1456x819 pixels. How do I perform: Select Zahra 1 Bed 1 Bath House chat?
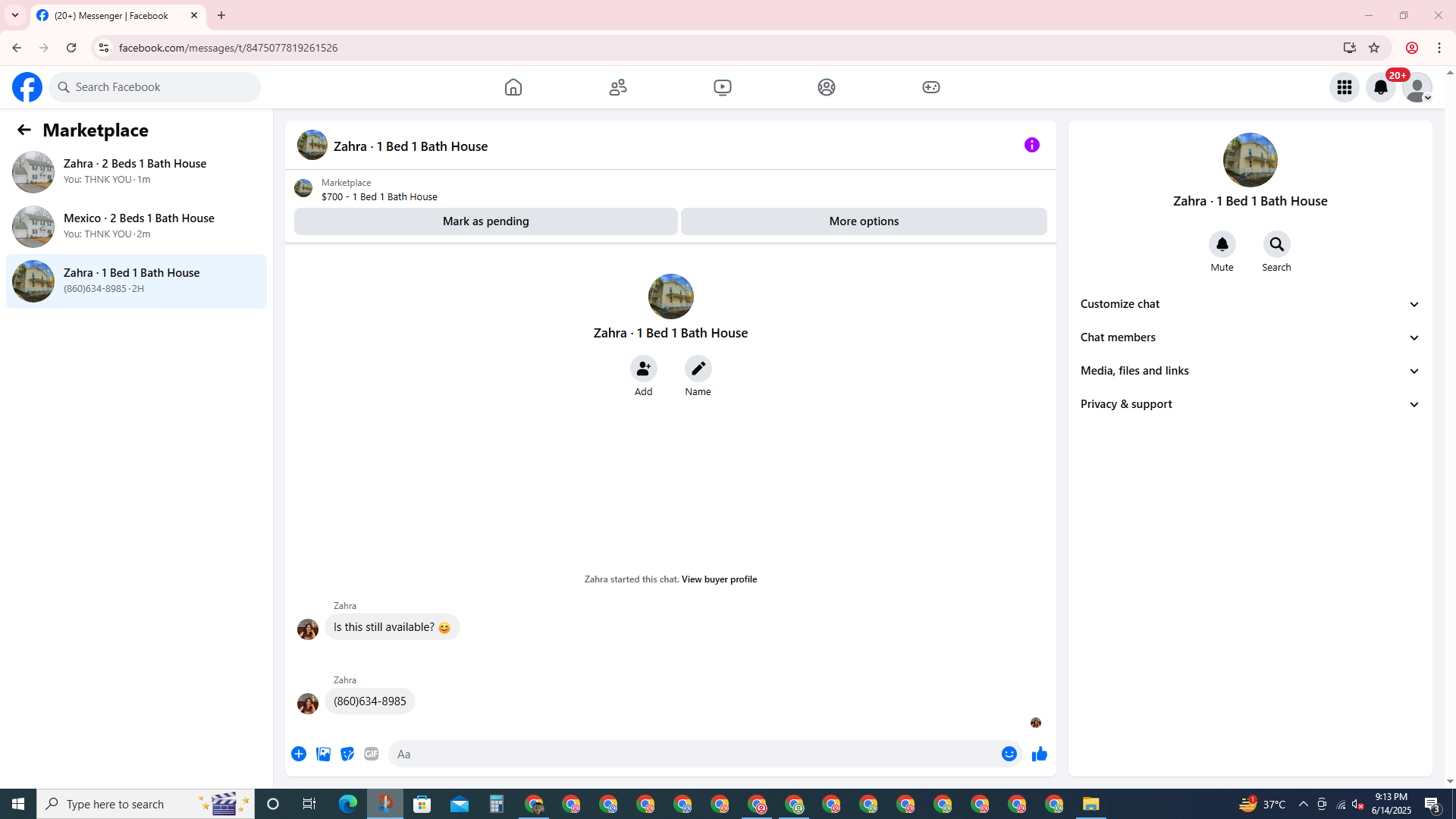[136, 281]
